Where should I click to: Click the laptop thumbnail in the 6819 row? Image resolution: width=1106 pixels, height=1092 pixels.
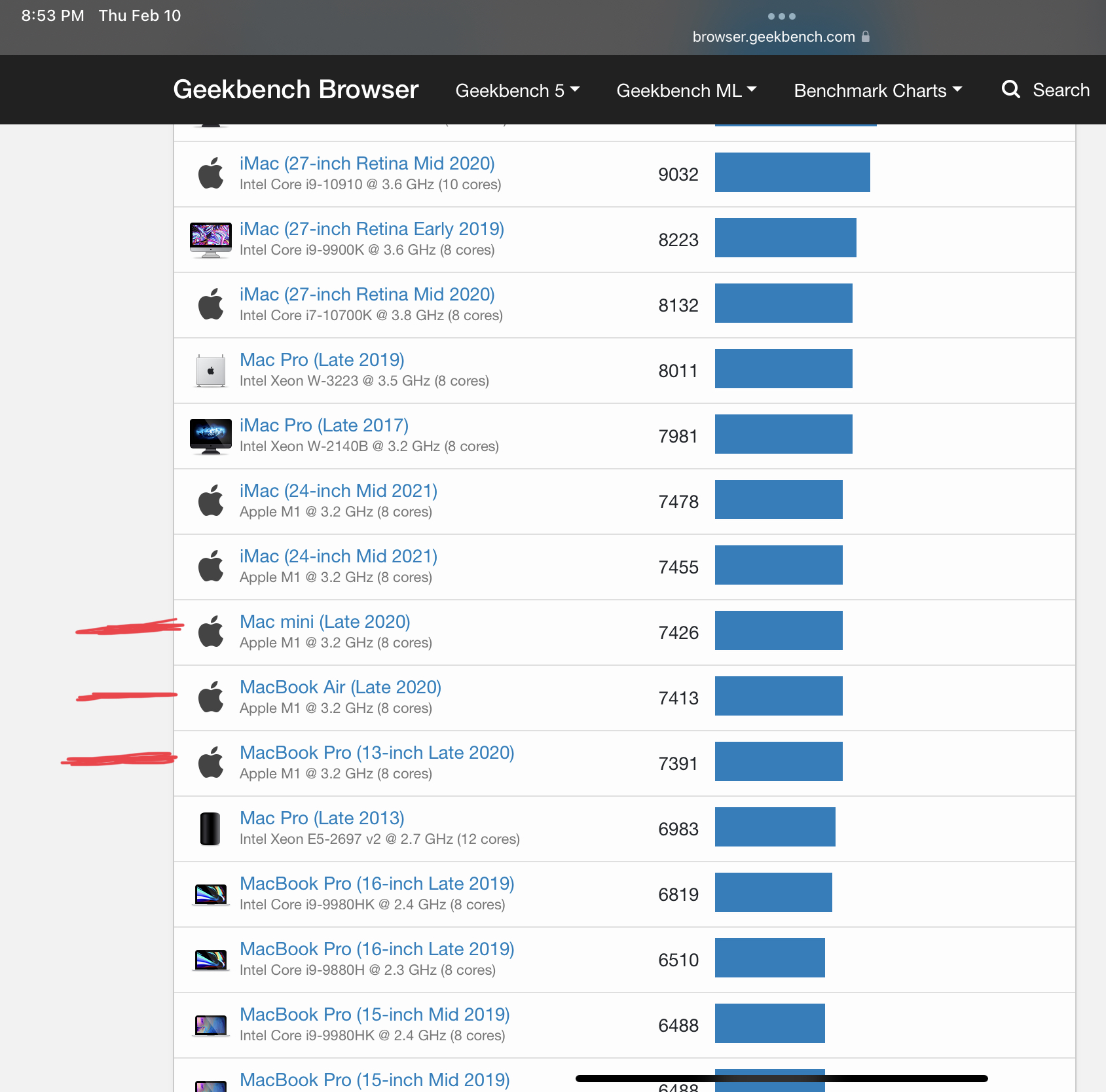pyautogui.click(x=211, y=894)
